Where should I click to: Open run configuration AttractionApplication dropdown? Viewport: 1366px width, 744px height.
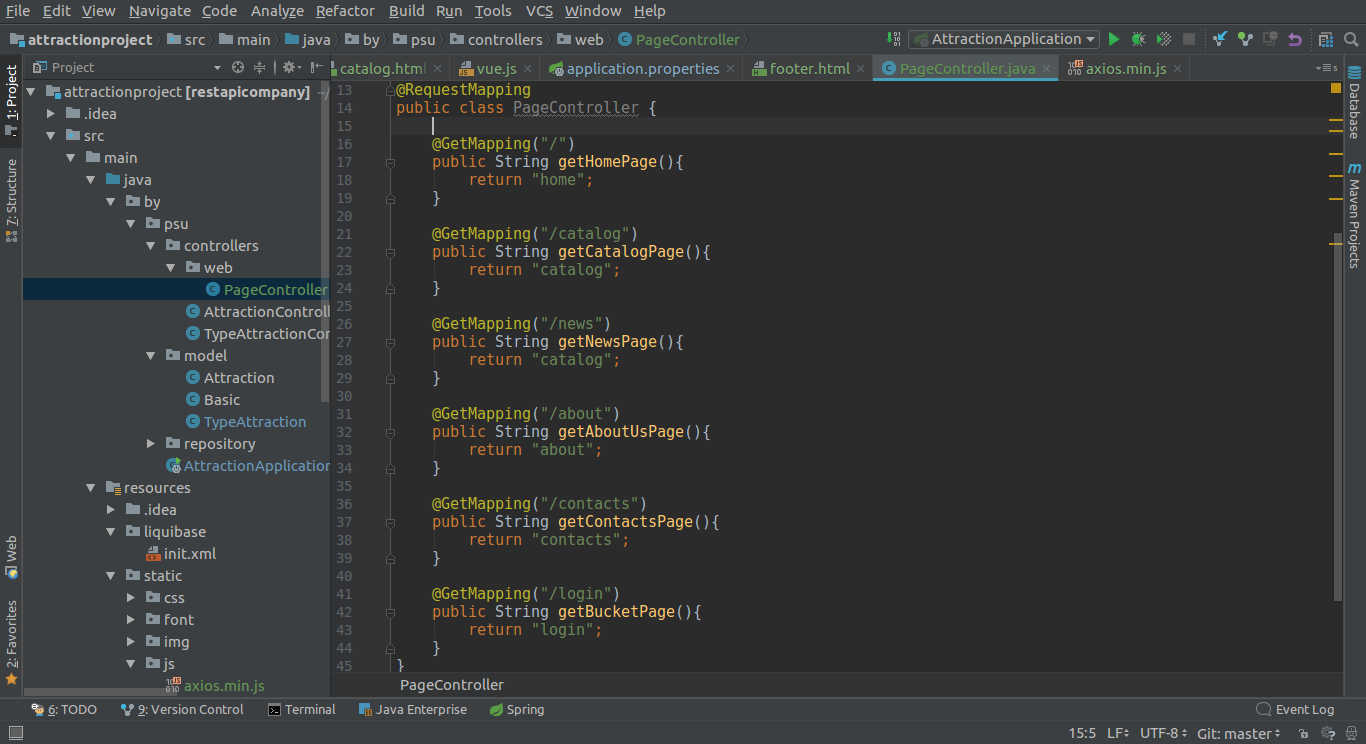[1003, 40]
